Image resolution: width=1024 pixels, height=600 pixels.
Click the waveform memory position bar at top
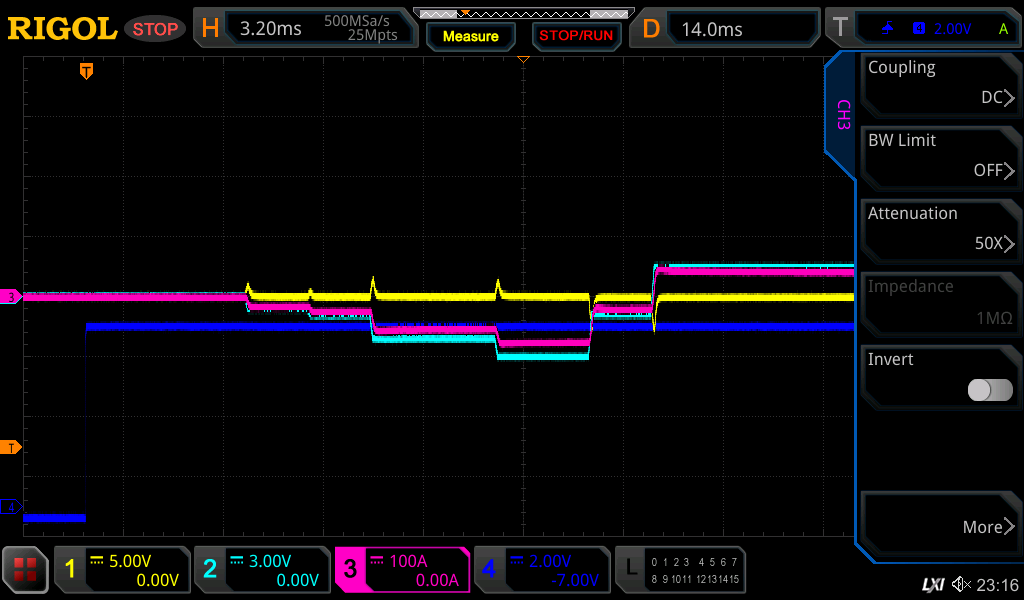[x=522, y=13]
